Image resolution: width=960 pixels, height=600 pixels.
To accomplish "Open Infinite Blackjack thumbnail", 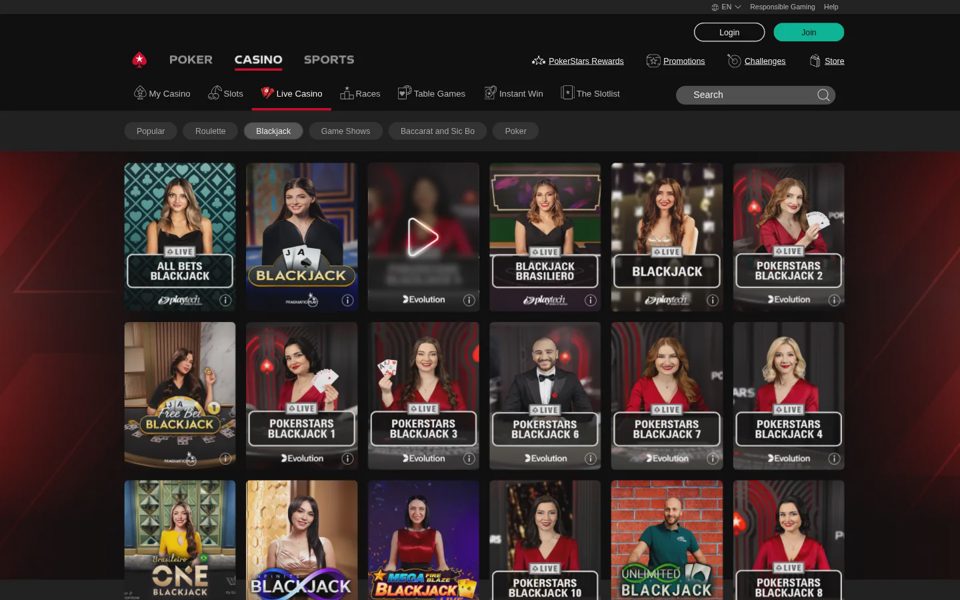I will [x=301, y=540].
